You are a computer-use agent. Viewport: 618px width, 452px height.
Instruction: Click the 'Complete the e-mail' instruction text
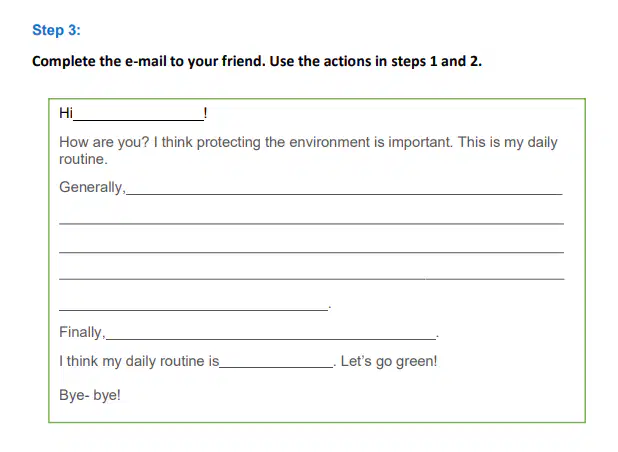257,61
